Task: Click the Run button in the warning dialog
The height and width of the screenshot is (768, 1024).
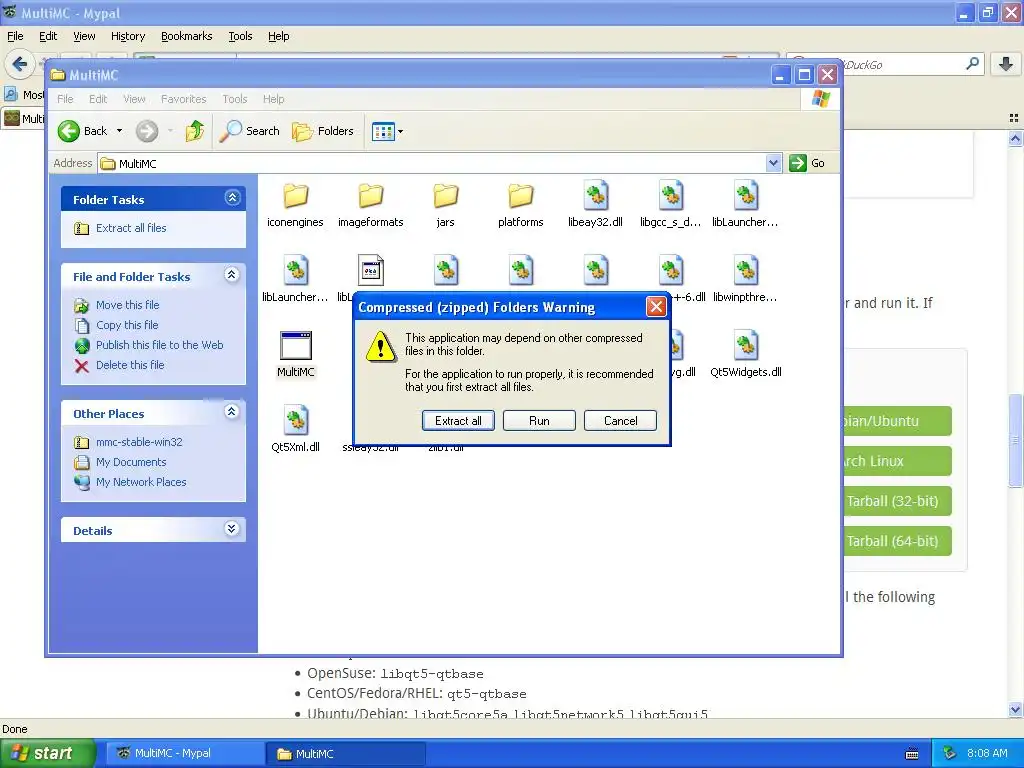Action: click(x=539, y=421)
